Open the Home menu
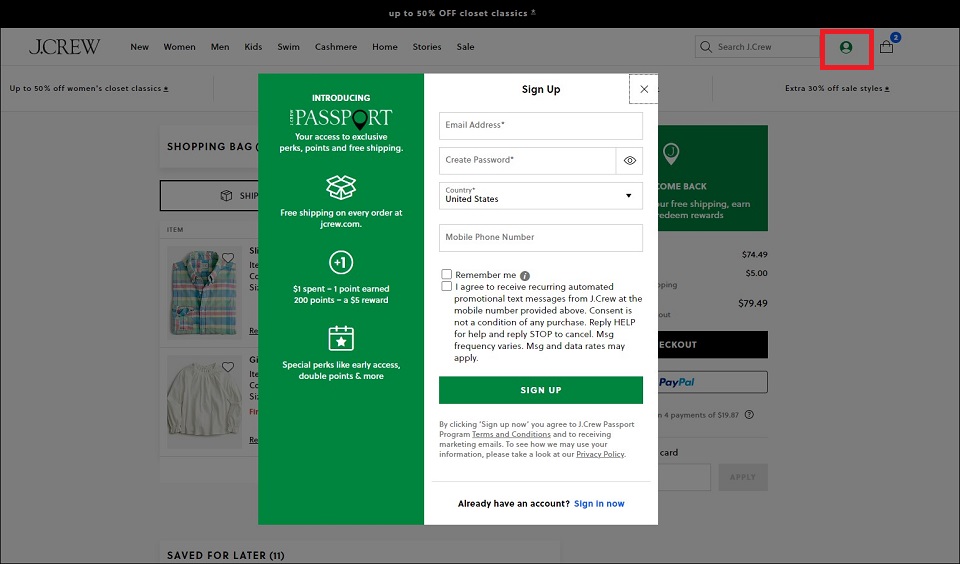The image size is (960, 564). 384,47
